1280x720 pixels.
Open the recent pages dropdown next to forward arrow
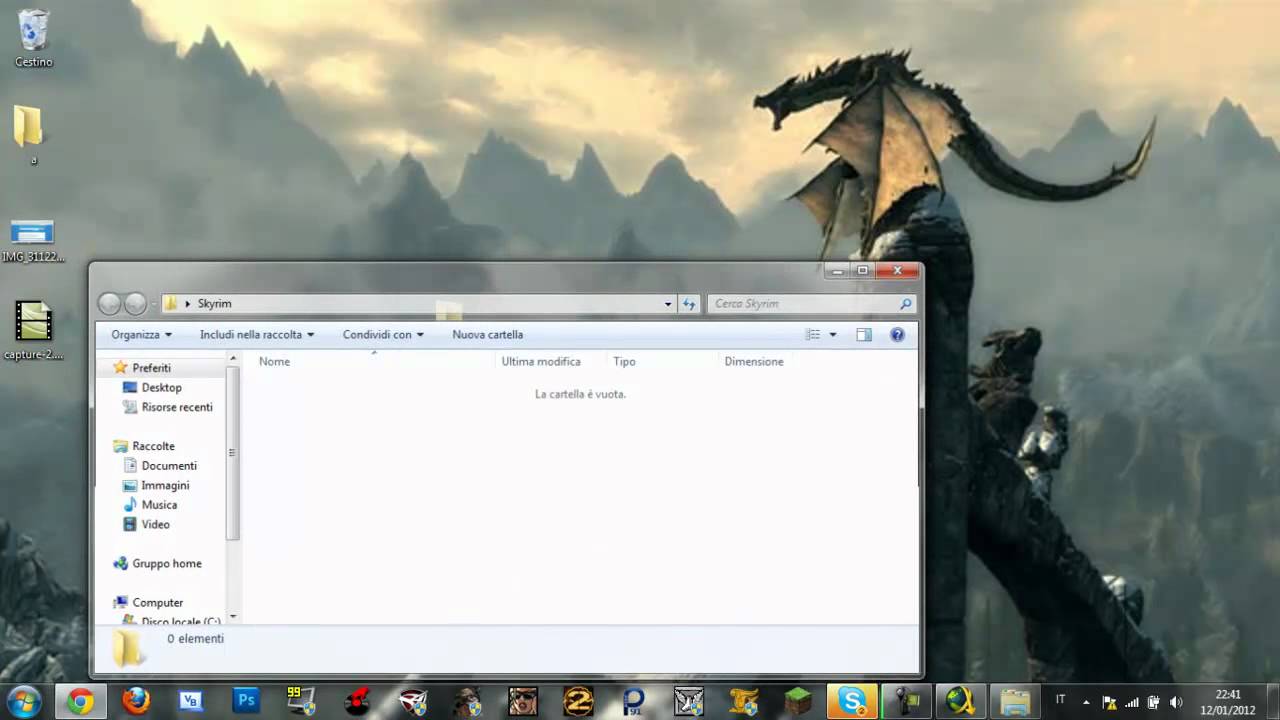tap(155, 304)
